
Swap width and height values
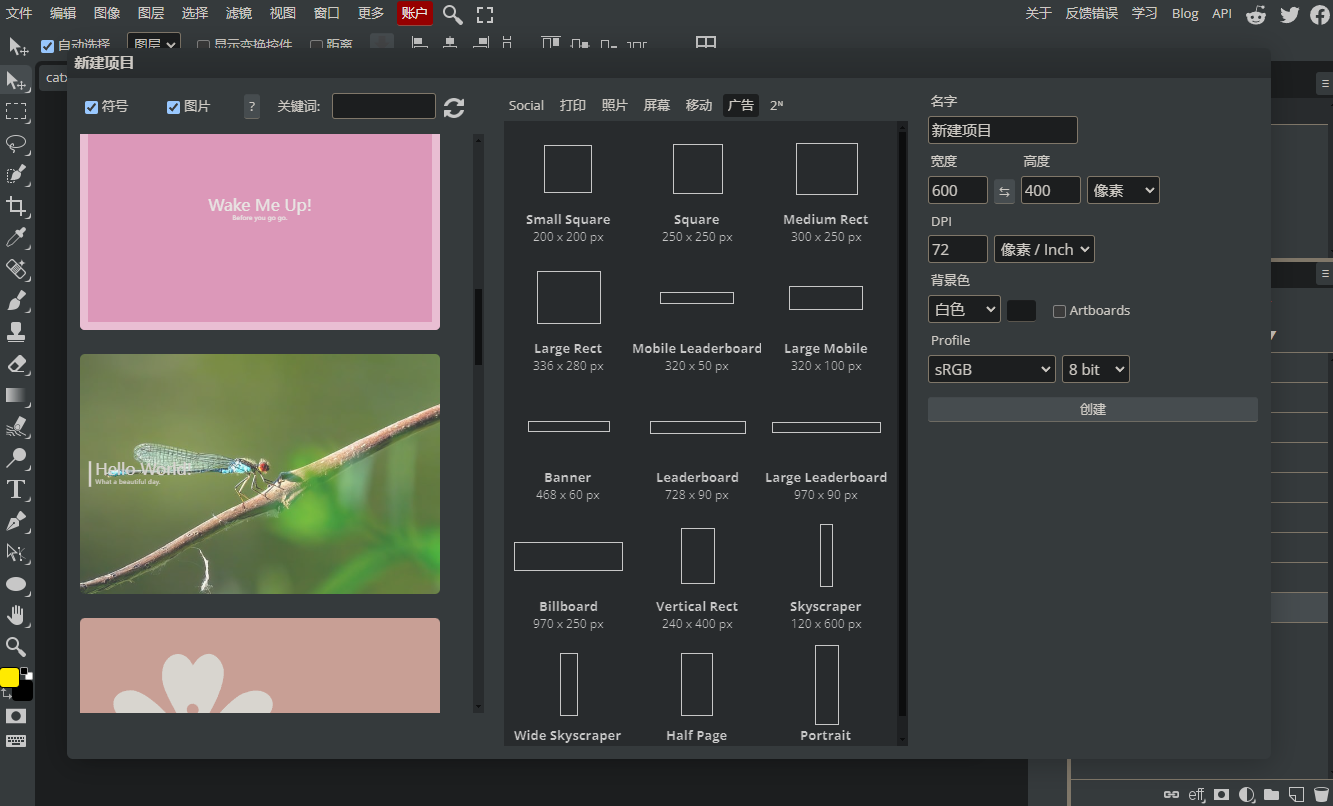click(1004, 191)
